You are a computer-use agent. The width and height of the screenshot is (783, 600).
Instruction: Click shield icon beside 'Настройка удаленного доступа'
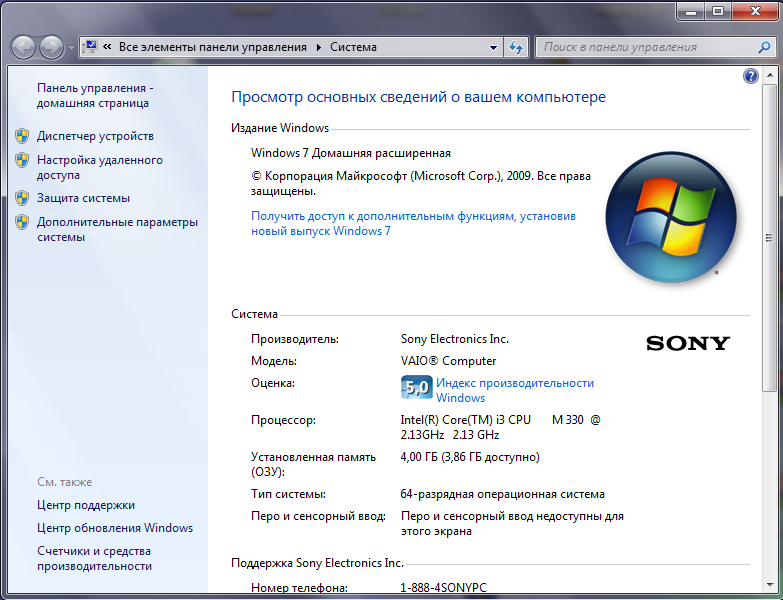coord(22,160)
